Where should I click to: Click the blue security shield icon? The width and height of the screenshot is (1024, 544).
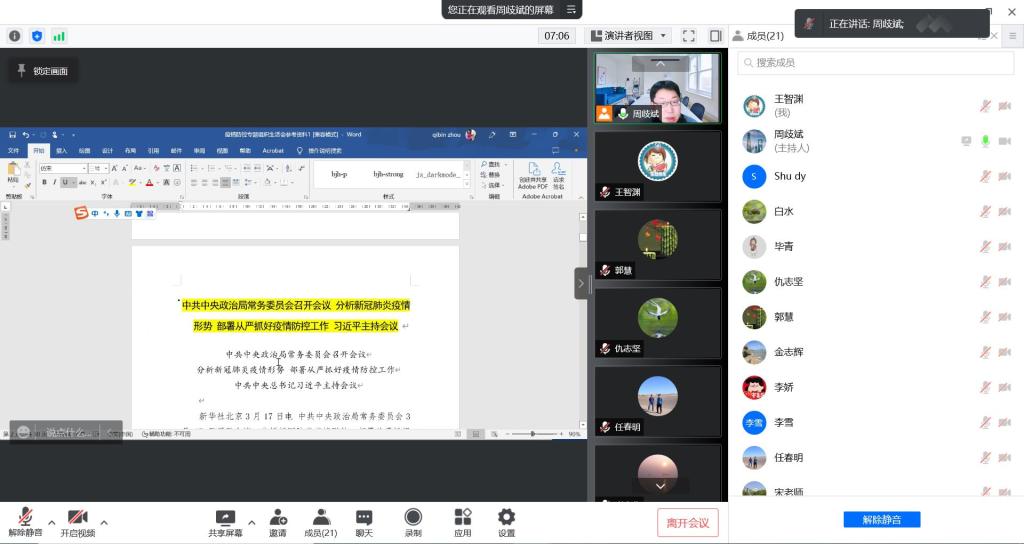point(37,36)
